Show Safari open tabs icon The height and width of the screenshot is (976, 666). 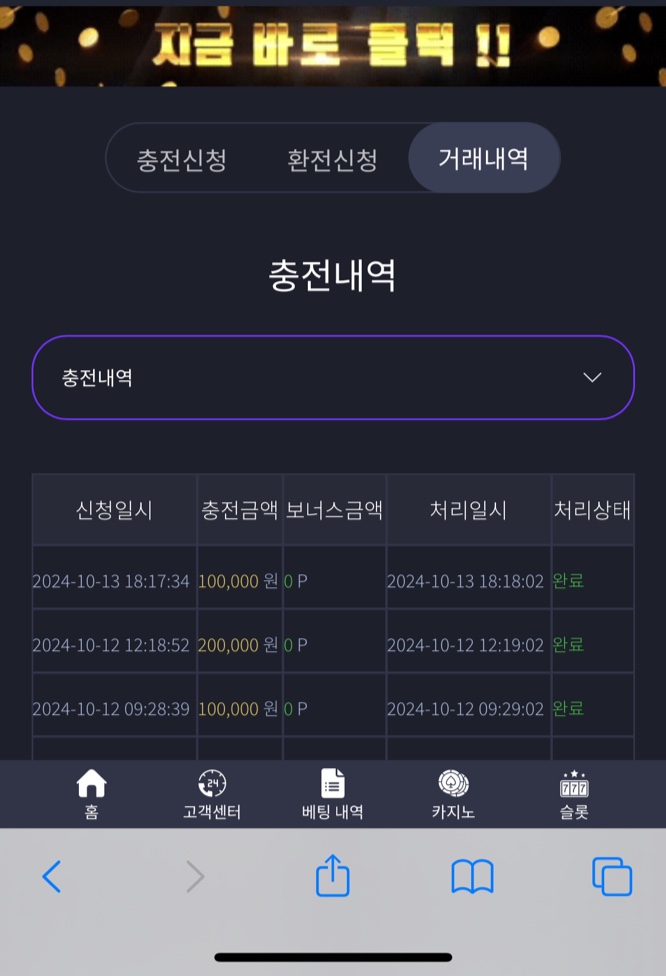(612, 876)
